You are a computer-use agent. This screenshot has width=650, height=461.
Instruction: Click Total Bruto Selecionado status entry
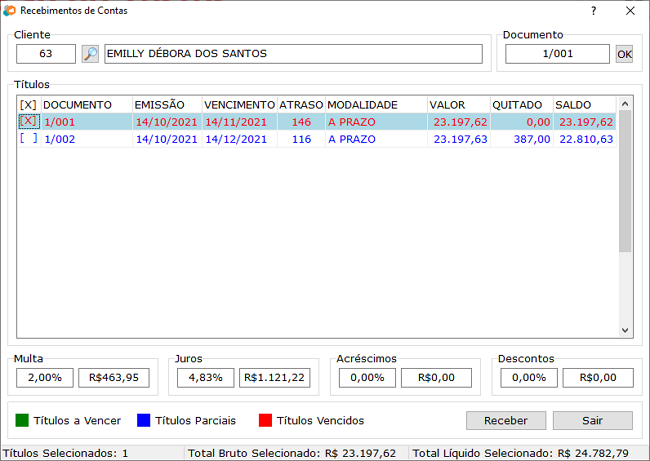[292, 453]
